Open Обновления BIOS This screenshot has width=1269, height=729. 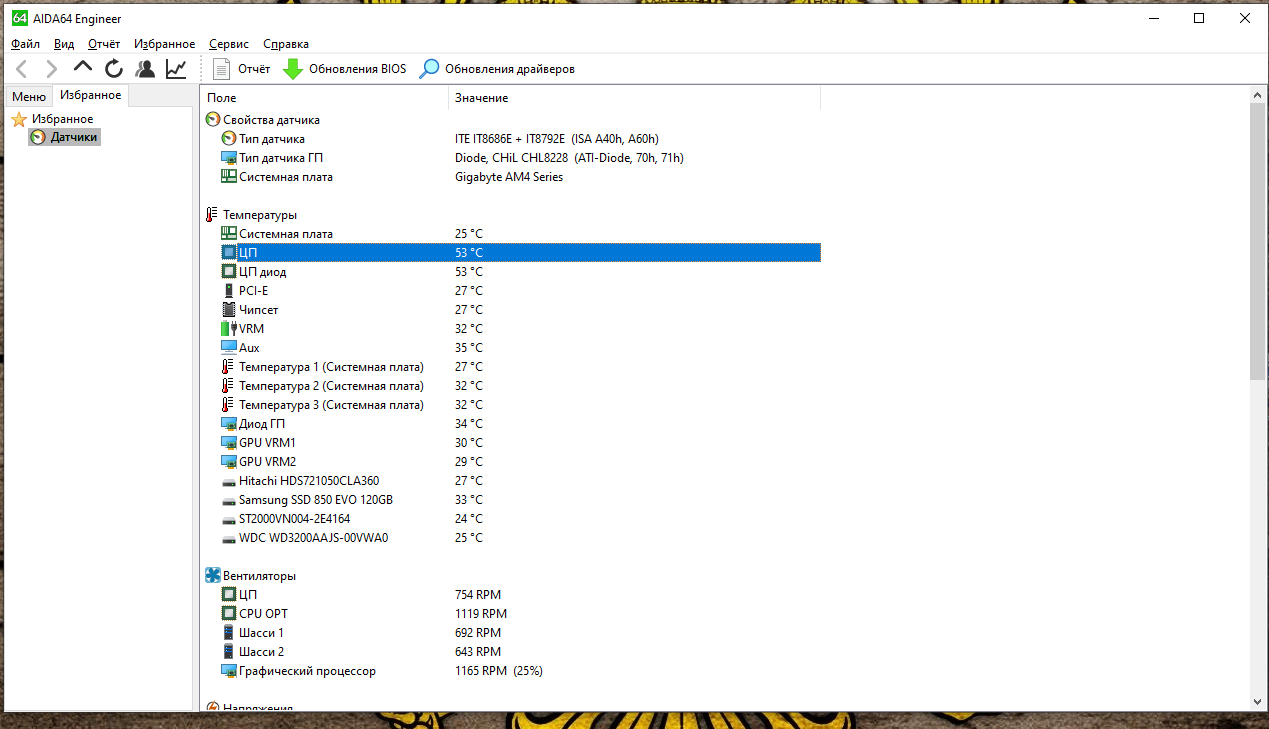point(345,69)
